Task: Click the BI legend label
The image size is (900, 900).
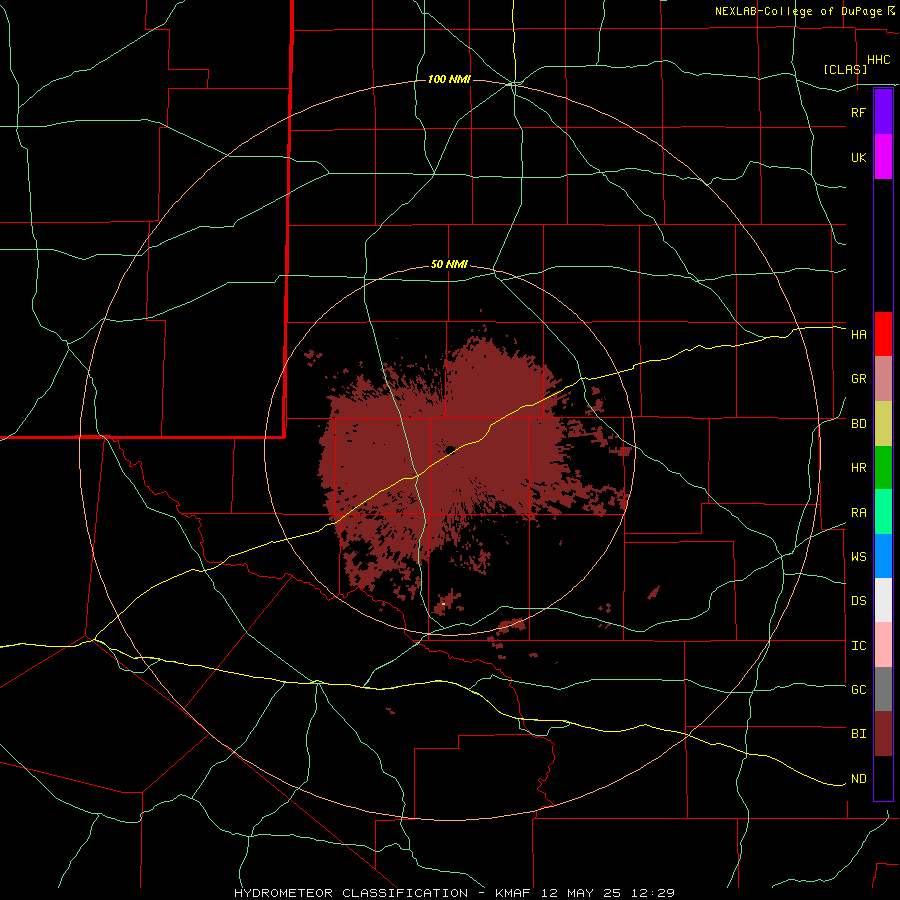Action: point(858,734)
